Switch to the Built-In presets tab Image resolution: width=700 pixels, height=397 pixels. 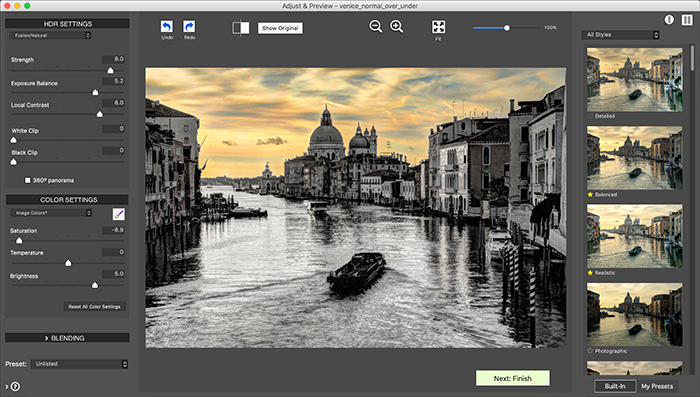[x=615, y=386]
